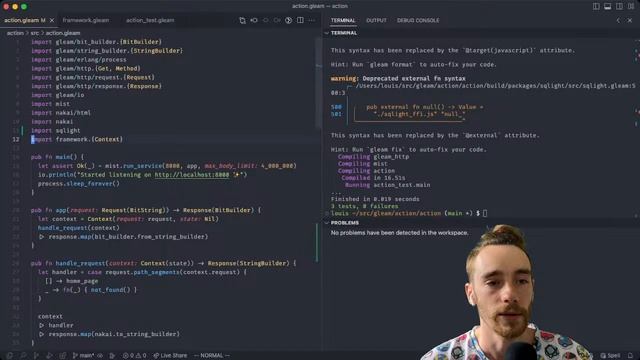The height and width of the screenshot is (360, 640).
Task: Open the compare changes icon in editor toolbar
Action: point(242,20)
